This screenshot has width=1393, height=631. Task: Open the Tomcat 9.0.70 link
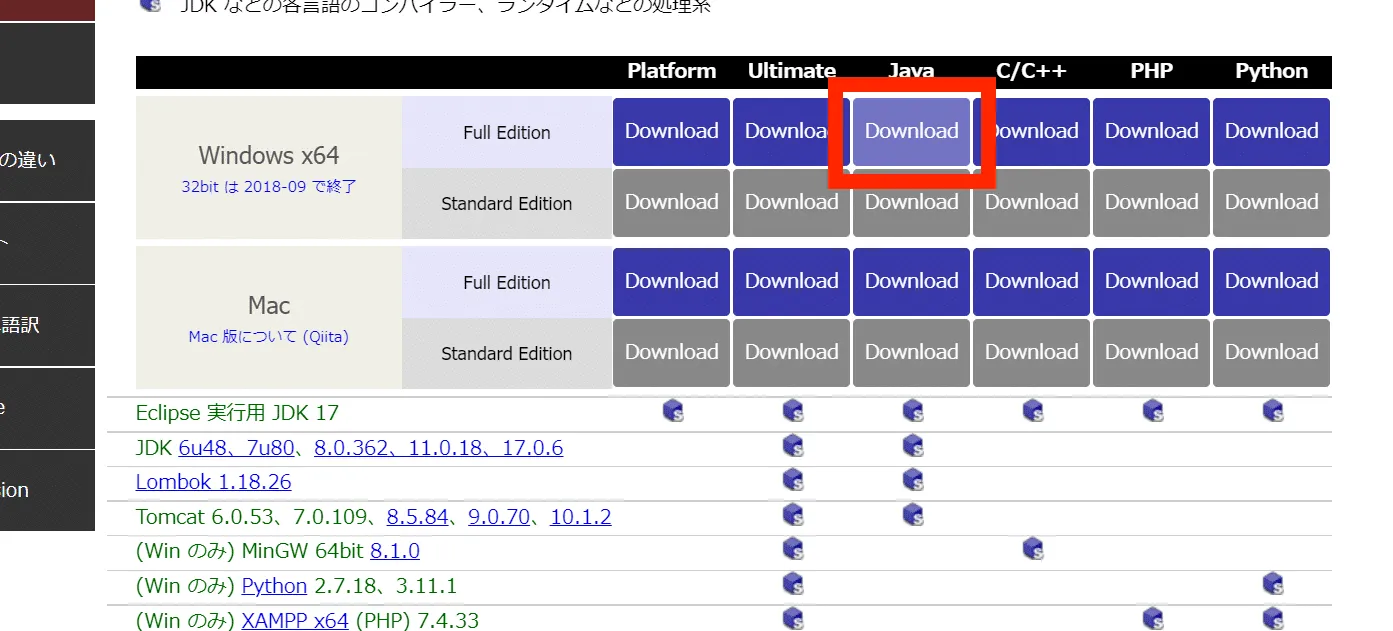[x=499, y=517]
